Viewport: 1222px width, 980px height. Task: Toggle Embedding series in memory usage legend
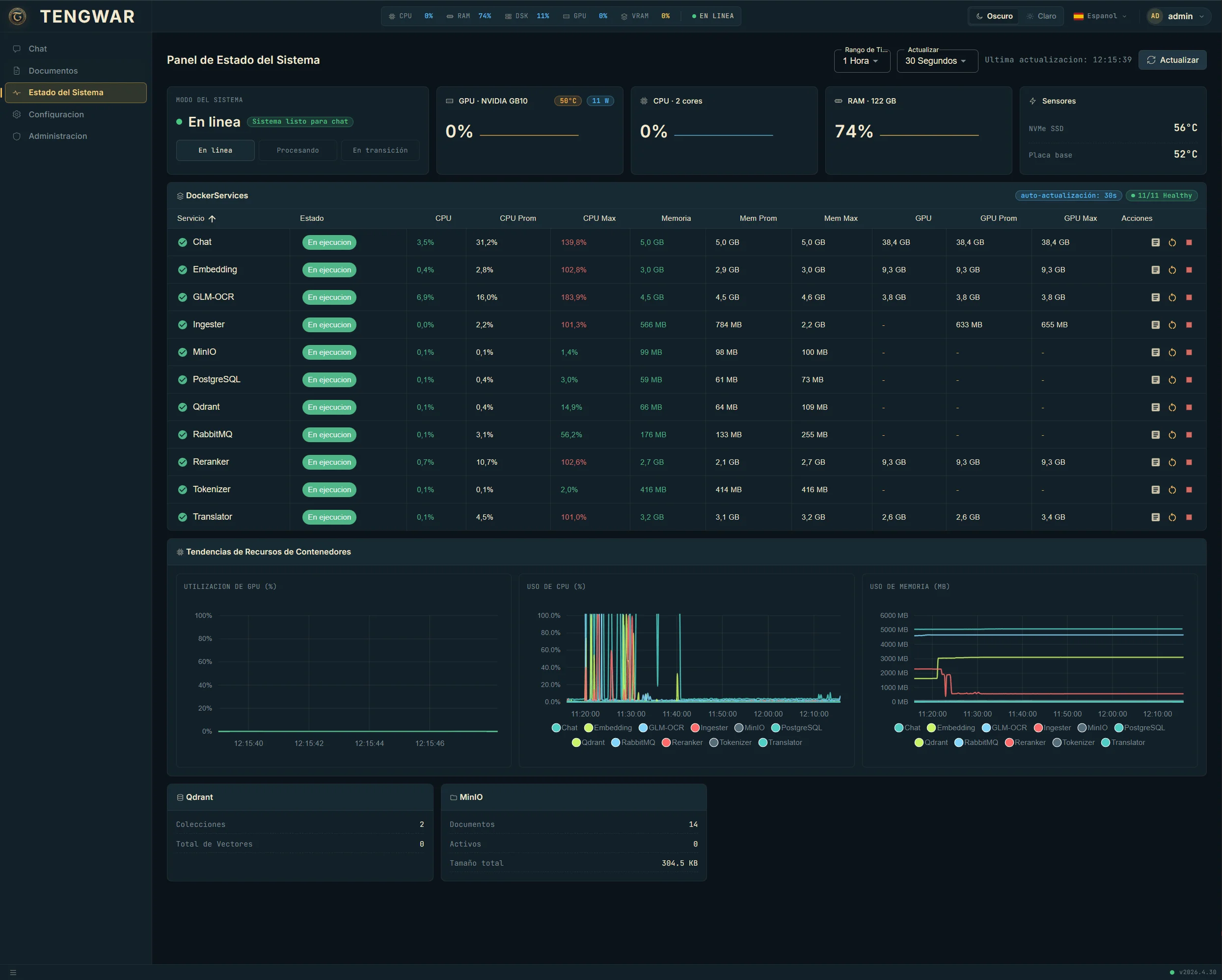click(950, 728)
